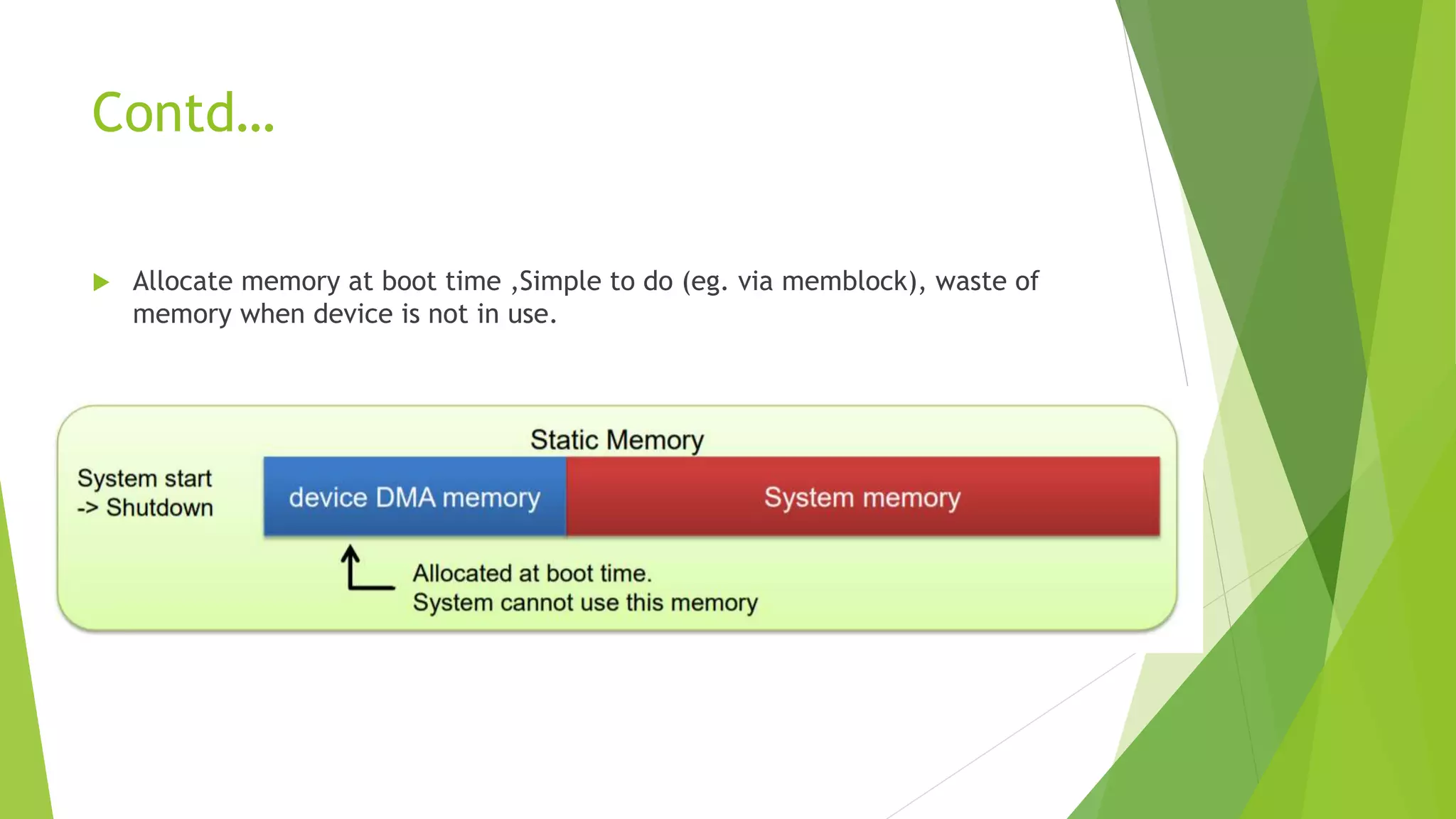This screenshot has width=1456, height=819.
Task: Click 'memory when device is not in use' line
Action: coord(345,314)
